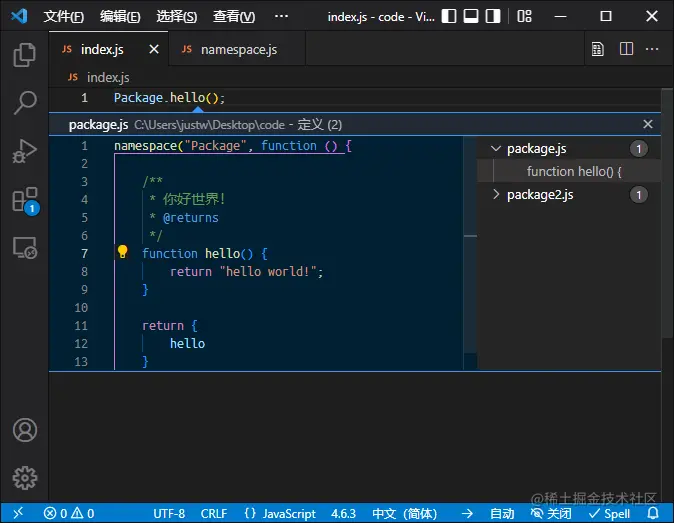This screenshot has width=674, height=523.
Task: Open the 编辑(E) menu
Action: pos(120,17)
